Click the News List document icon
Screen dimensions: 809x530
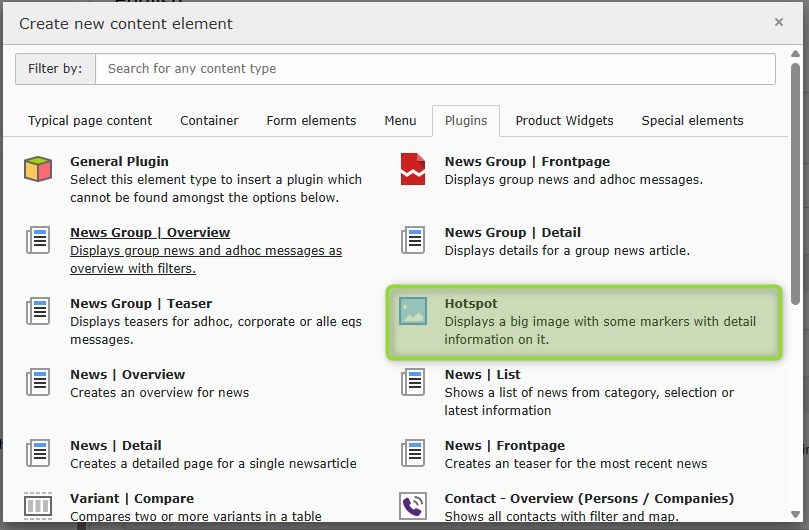(413, 382)
